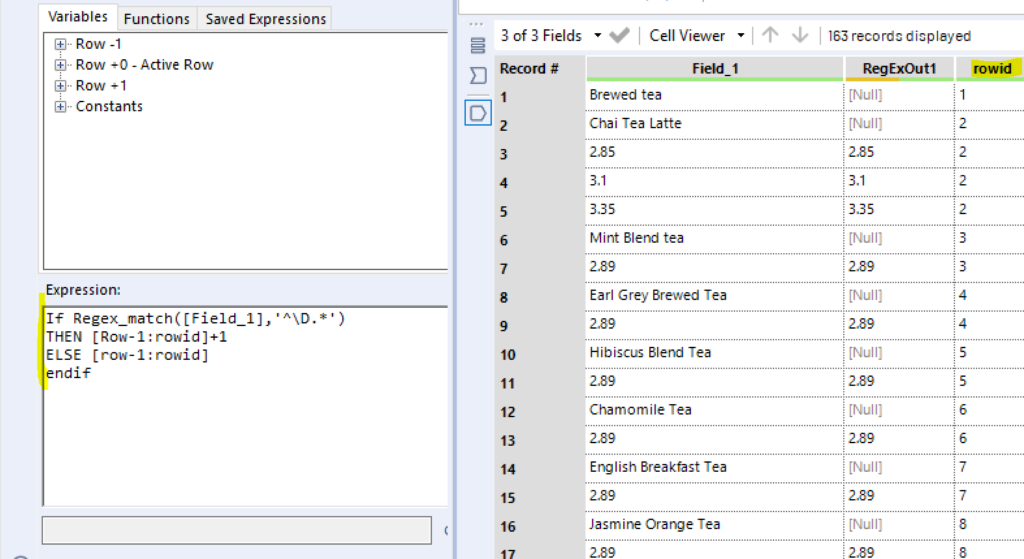Open the 3 of 3 Fields dropdown
This screenshot has height=559, width=1024.
point(597,35)
